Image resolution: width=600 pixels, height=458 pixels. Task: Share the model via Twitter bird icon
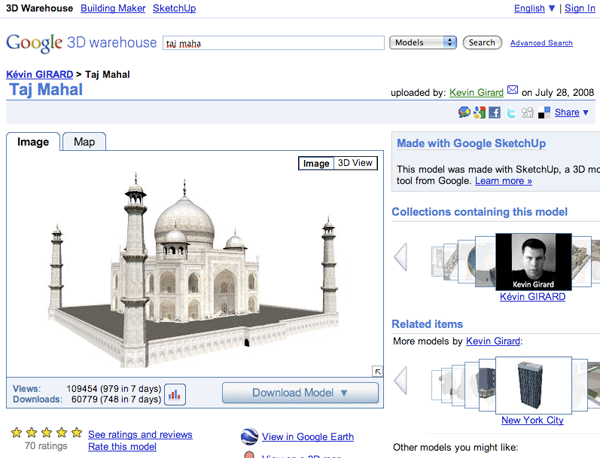pos(511,113)
